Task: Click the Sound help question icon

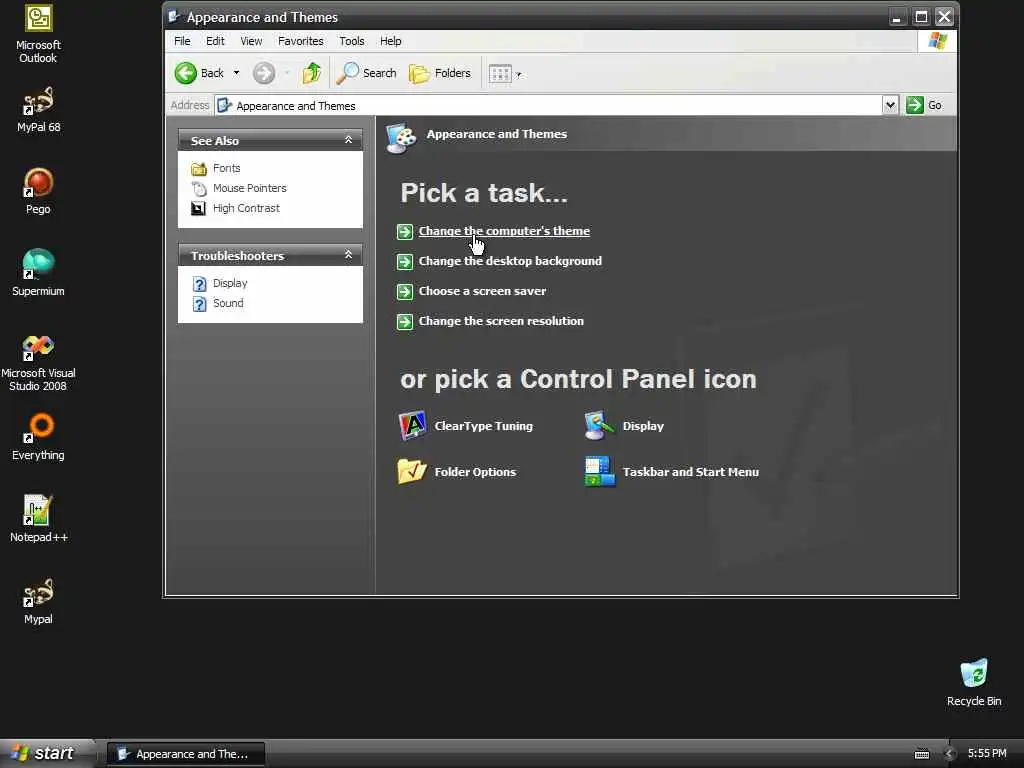Action: [x=199, y=304]
